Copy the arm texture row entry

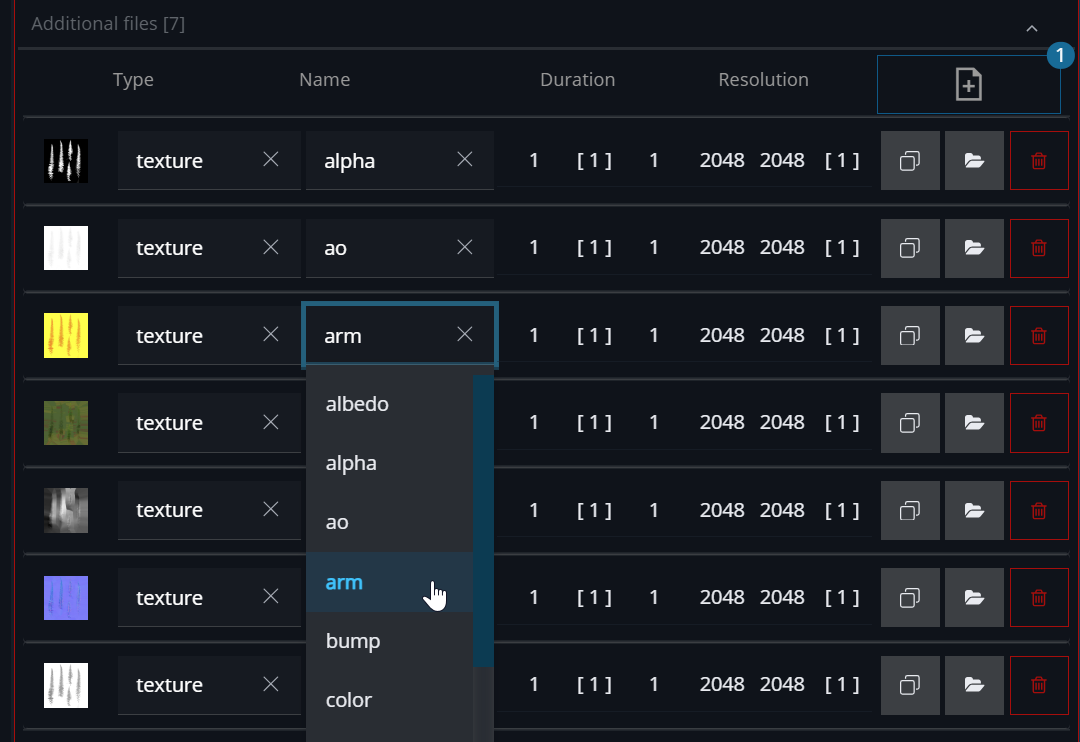click(x=910, y=336)
